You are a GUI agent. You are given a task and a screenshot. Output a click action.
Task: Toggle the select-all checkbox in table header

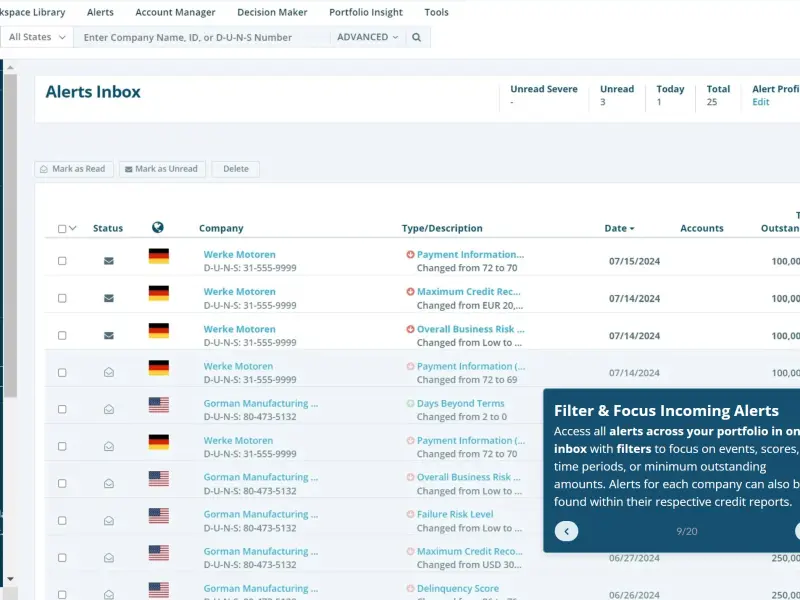62,229
